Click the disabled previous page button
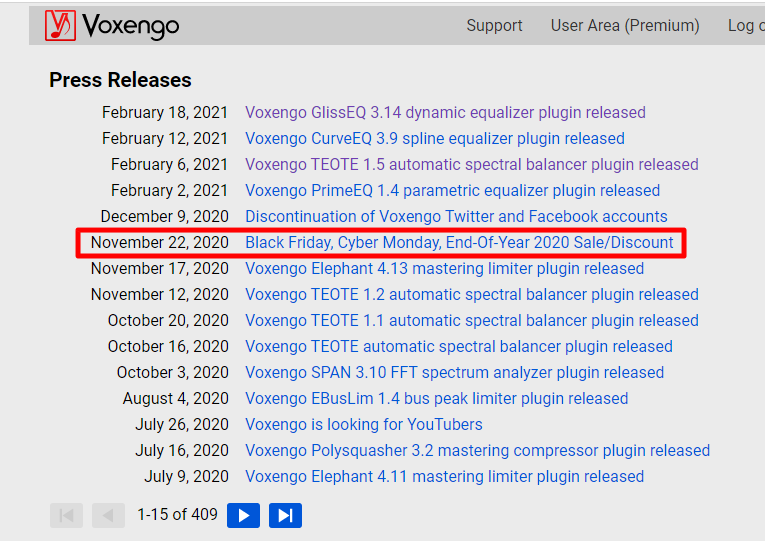This screenshot has width=765, height=541. tap(108, 515)
